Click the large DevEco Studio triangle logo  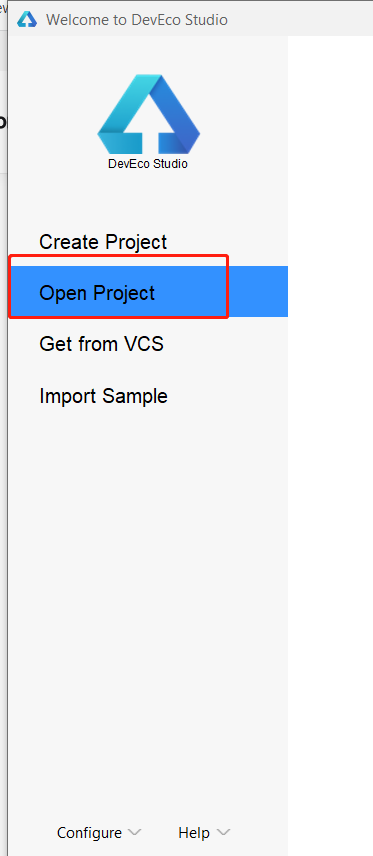[x=149, y=114]
